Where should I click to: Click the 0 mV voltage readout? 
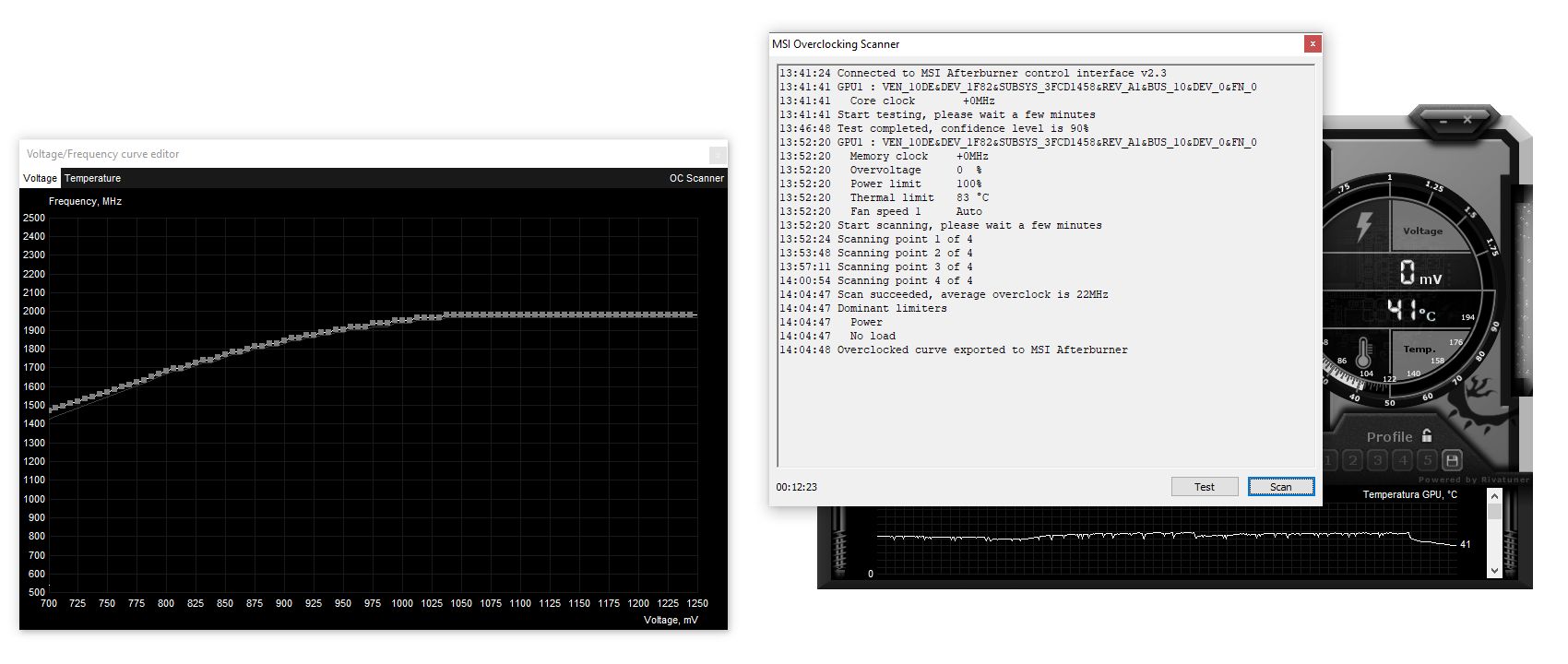[1420, 273]
